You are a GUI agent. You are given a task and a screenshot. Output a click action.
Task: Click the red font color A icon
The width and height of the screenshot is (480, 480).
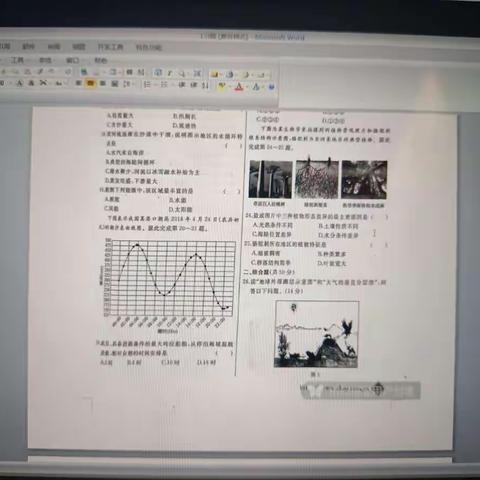pyautogui.click(x=239, y=87)
